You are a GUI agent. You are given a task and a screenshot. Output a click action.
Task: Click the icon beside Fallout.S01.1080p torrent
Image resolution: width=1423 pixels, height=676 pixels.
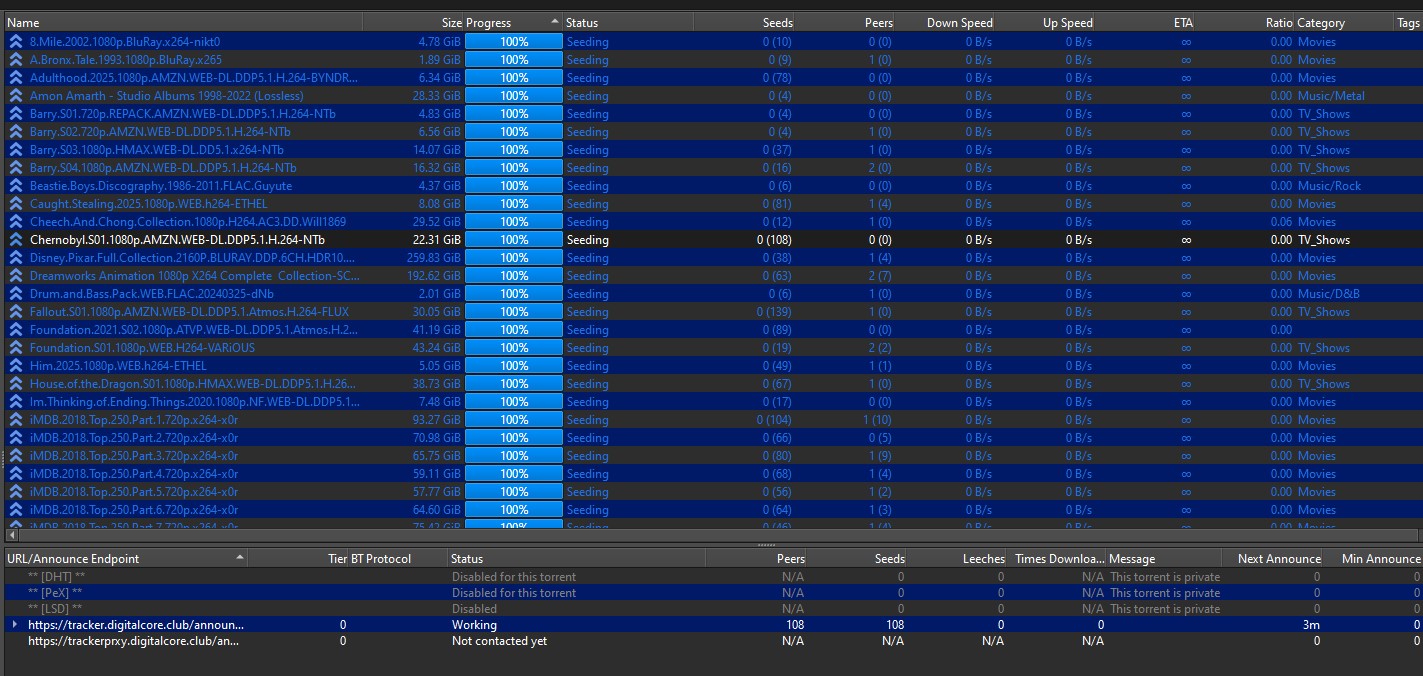pyautogui.click(x=15, y=312)
